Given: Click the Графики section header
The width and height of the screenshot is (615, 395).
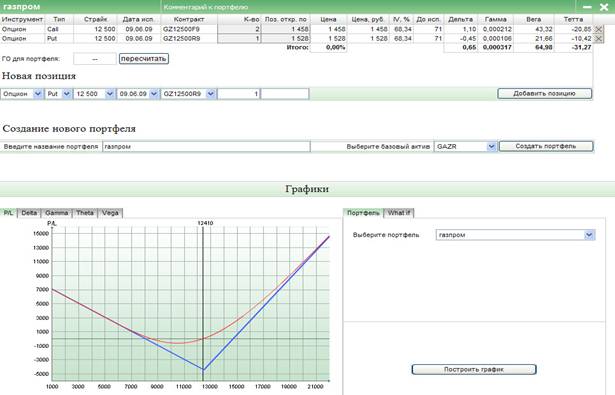Looking at the screenshot, I should pos(307,189).
